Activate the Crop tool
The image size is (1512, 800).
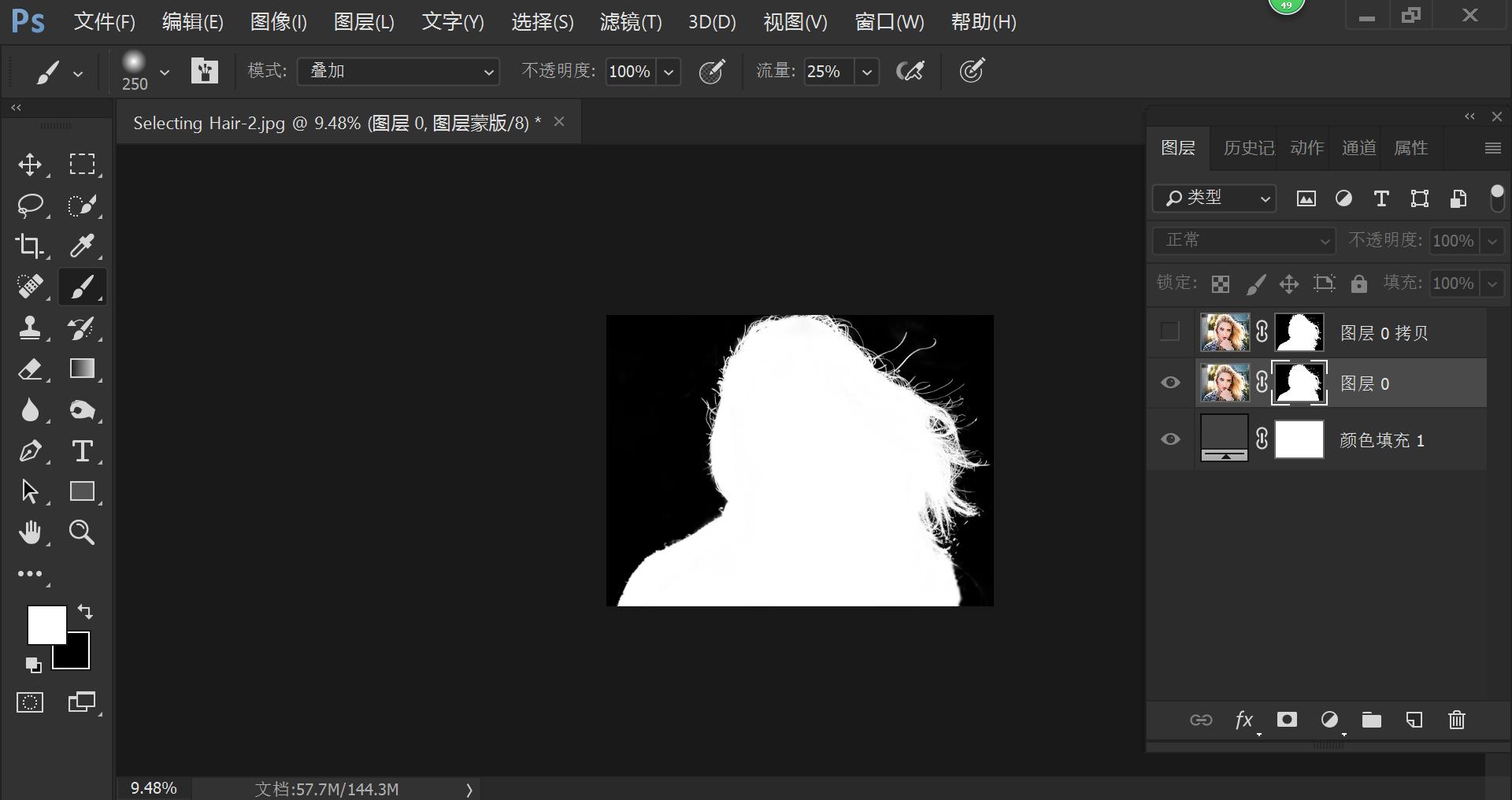point(30,246)
